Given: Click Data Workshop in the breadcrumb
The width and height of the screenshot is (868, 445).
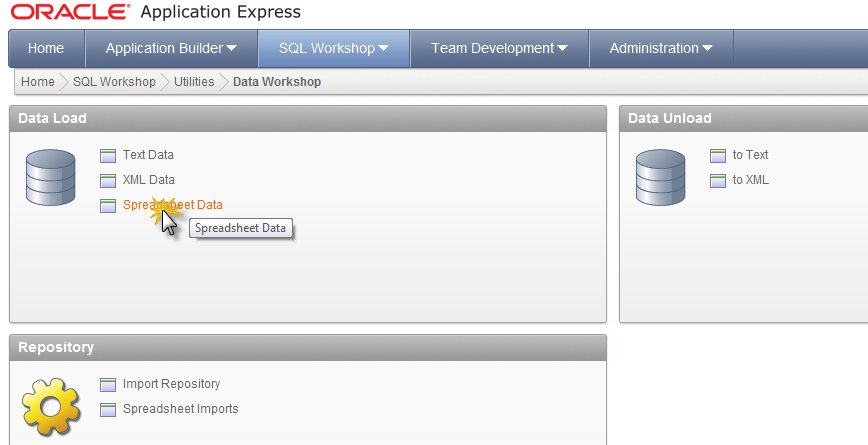Looking at the screenshot, I should 277,82.
